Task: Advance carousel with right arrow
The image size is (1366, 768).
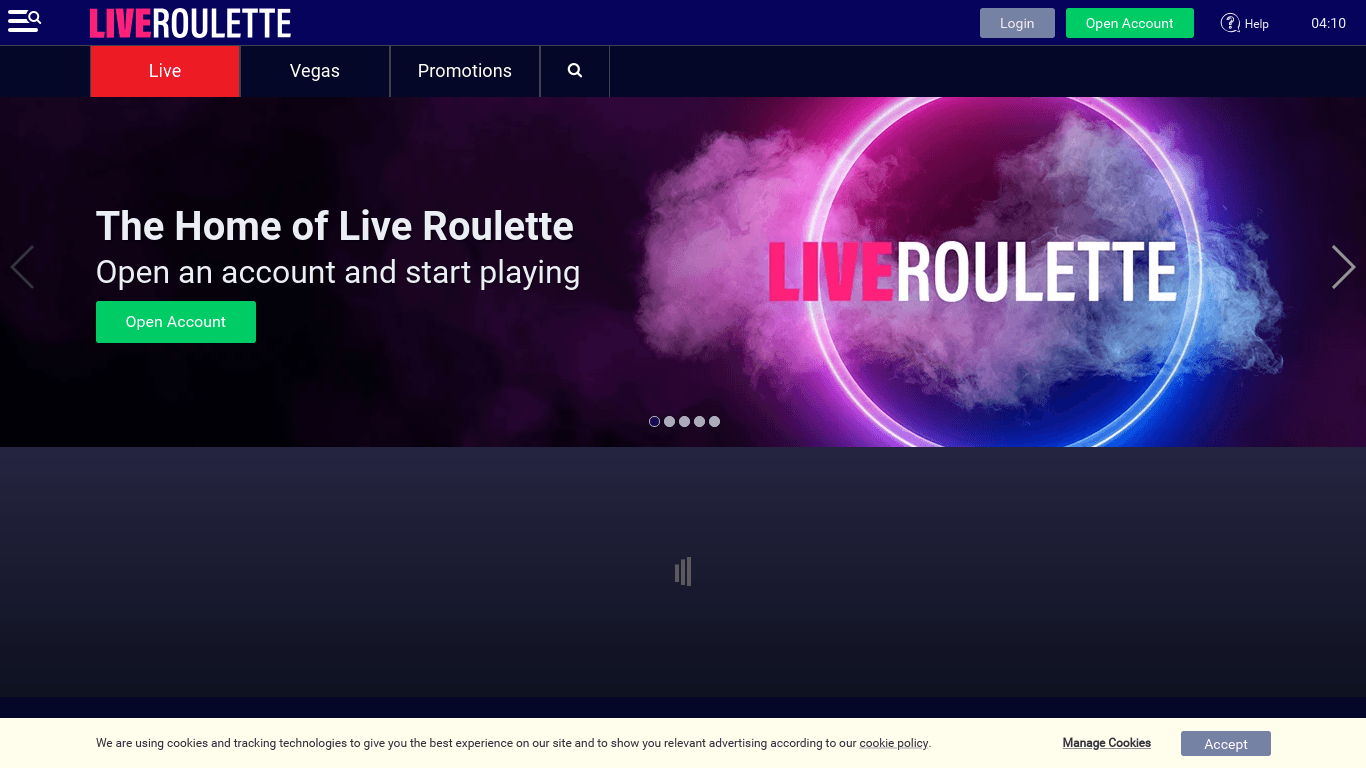Action: [x=1343, y=267]
